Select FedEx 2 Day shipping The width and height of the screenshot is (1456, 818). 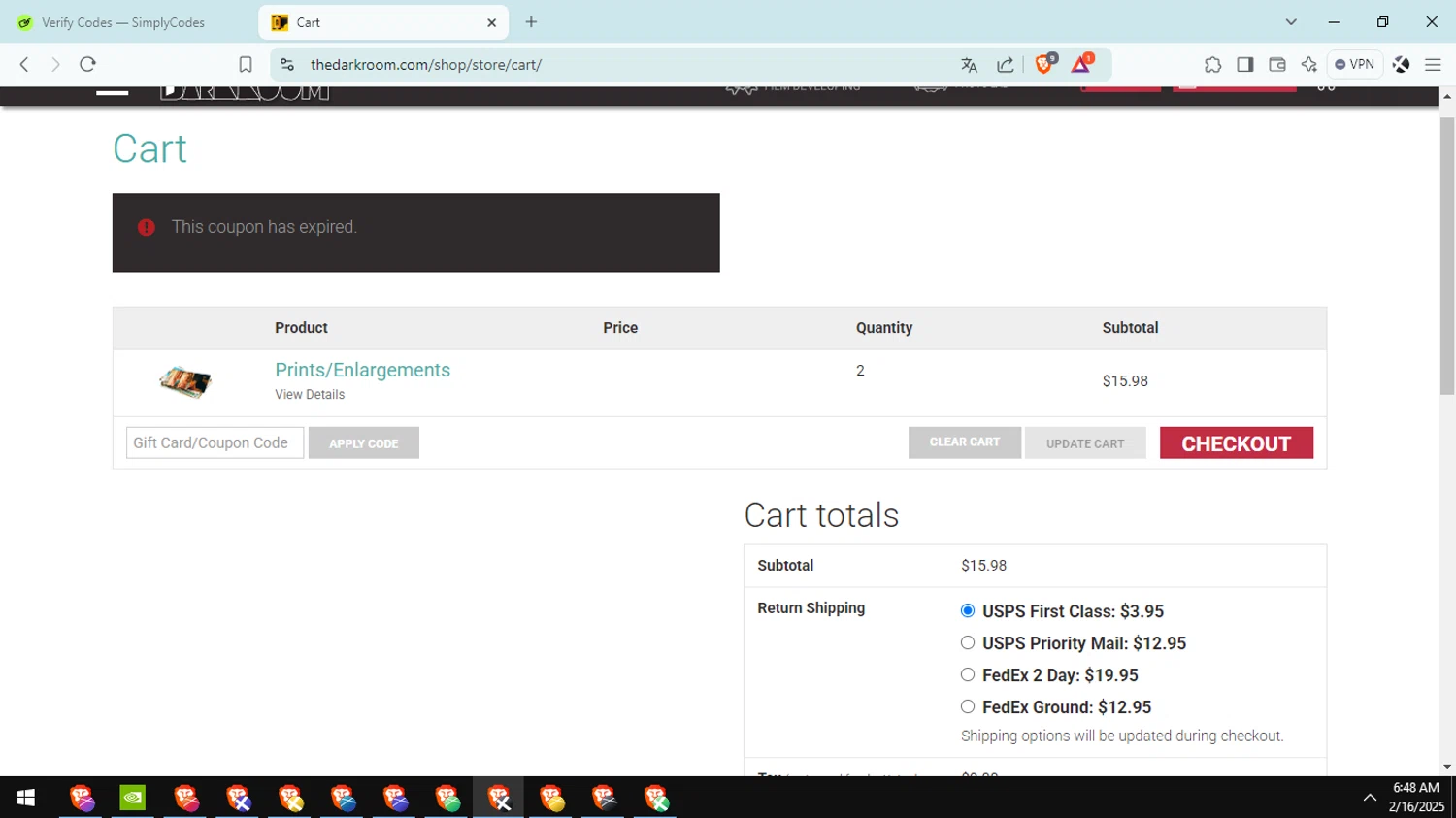(x=968, y=674)
